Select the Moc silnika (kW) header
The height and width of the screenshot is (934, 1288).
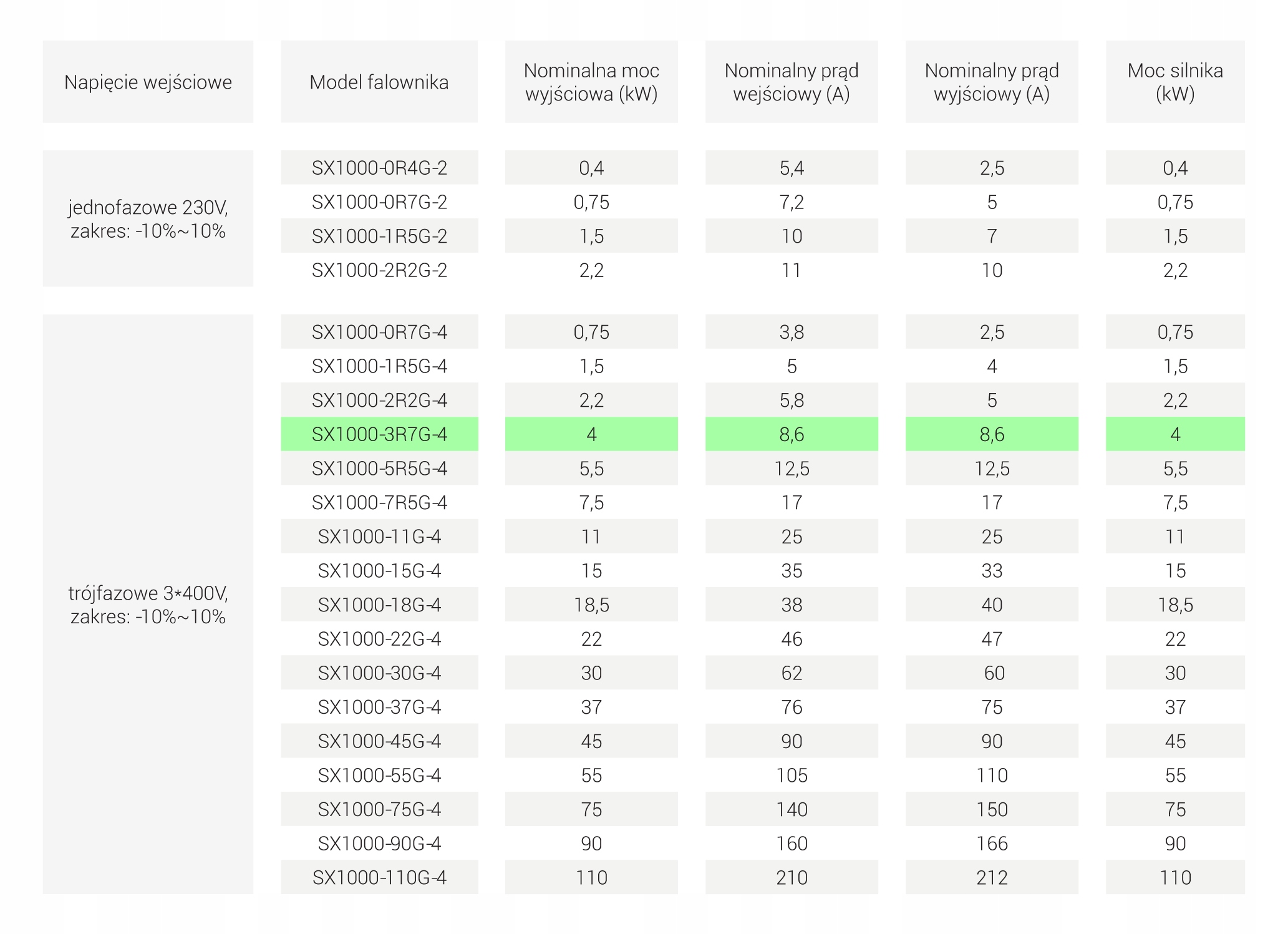click(x=1175, y=82)
